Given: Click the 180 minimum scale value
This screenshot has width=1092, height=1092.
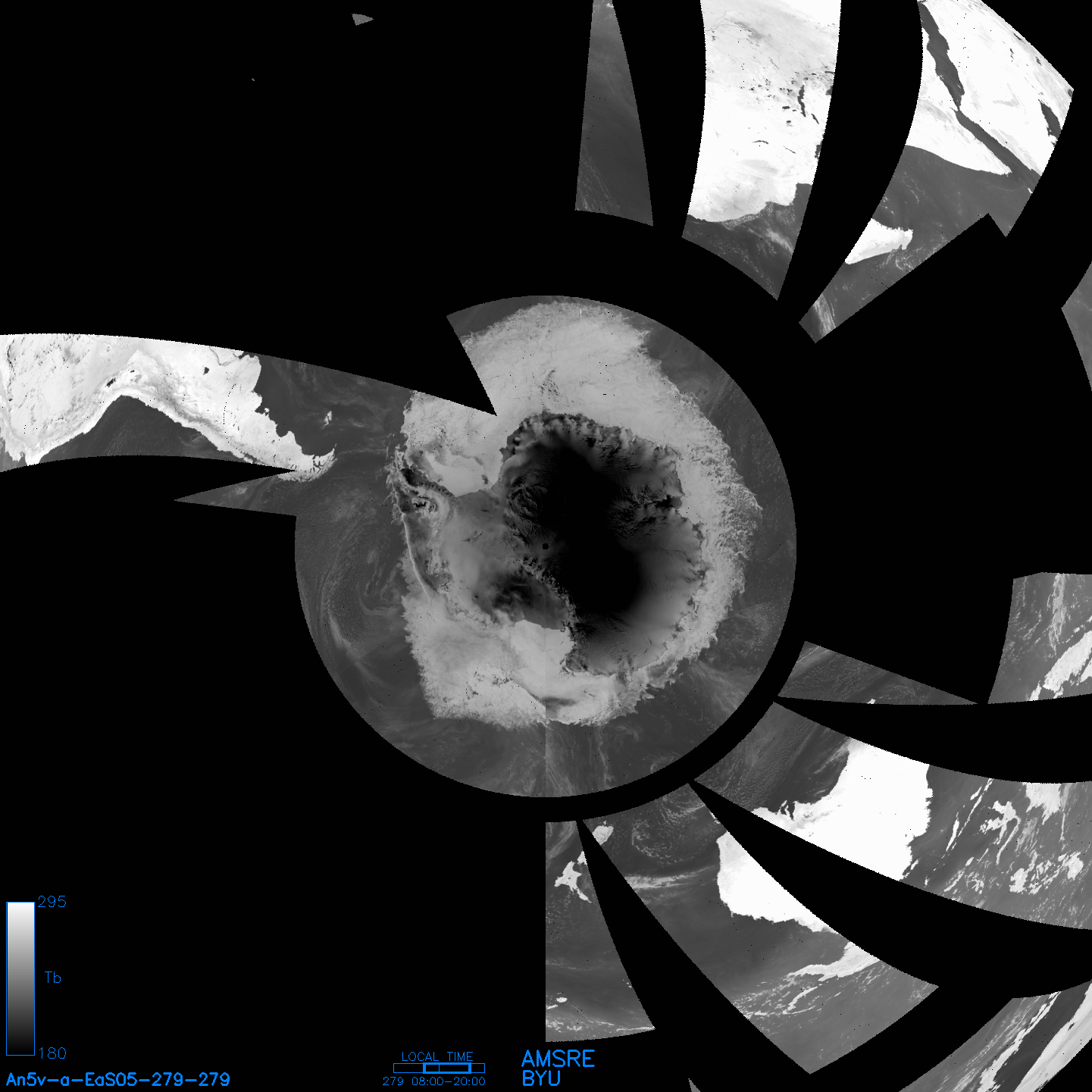Looking at the screenshot, I should tap(52, 1053).
